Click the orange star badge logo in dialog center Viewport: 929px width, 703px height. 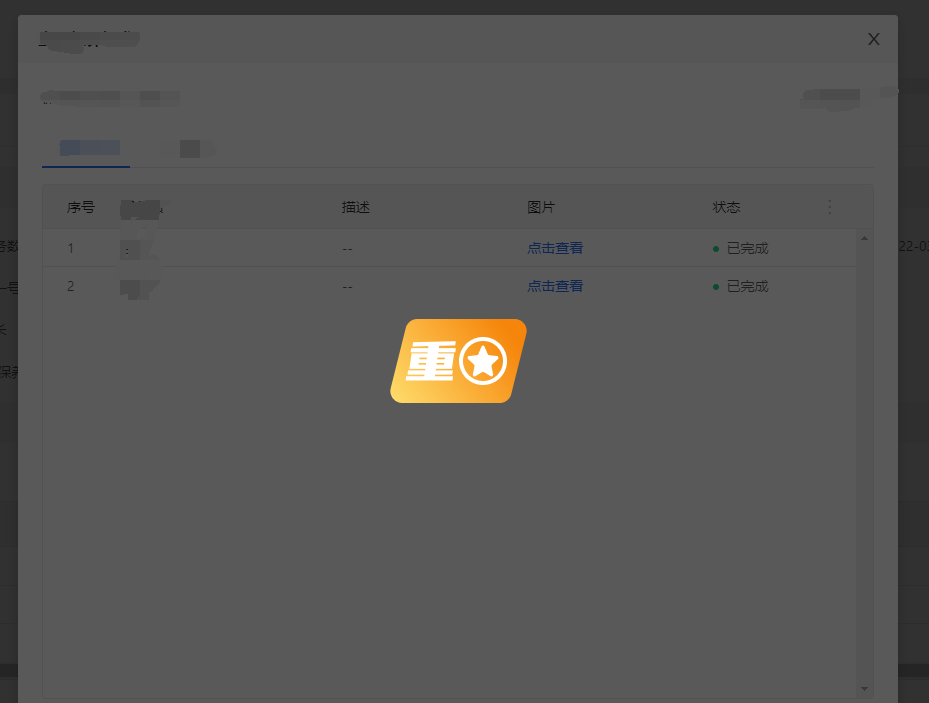(458, 360)
